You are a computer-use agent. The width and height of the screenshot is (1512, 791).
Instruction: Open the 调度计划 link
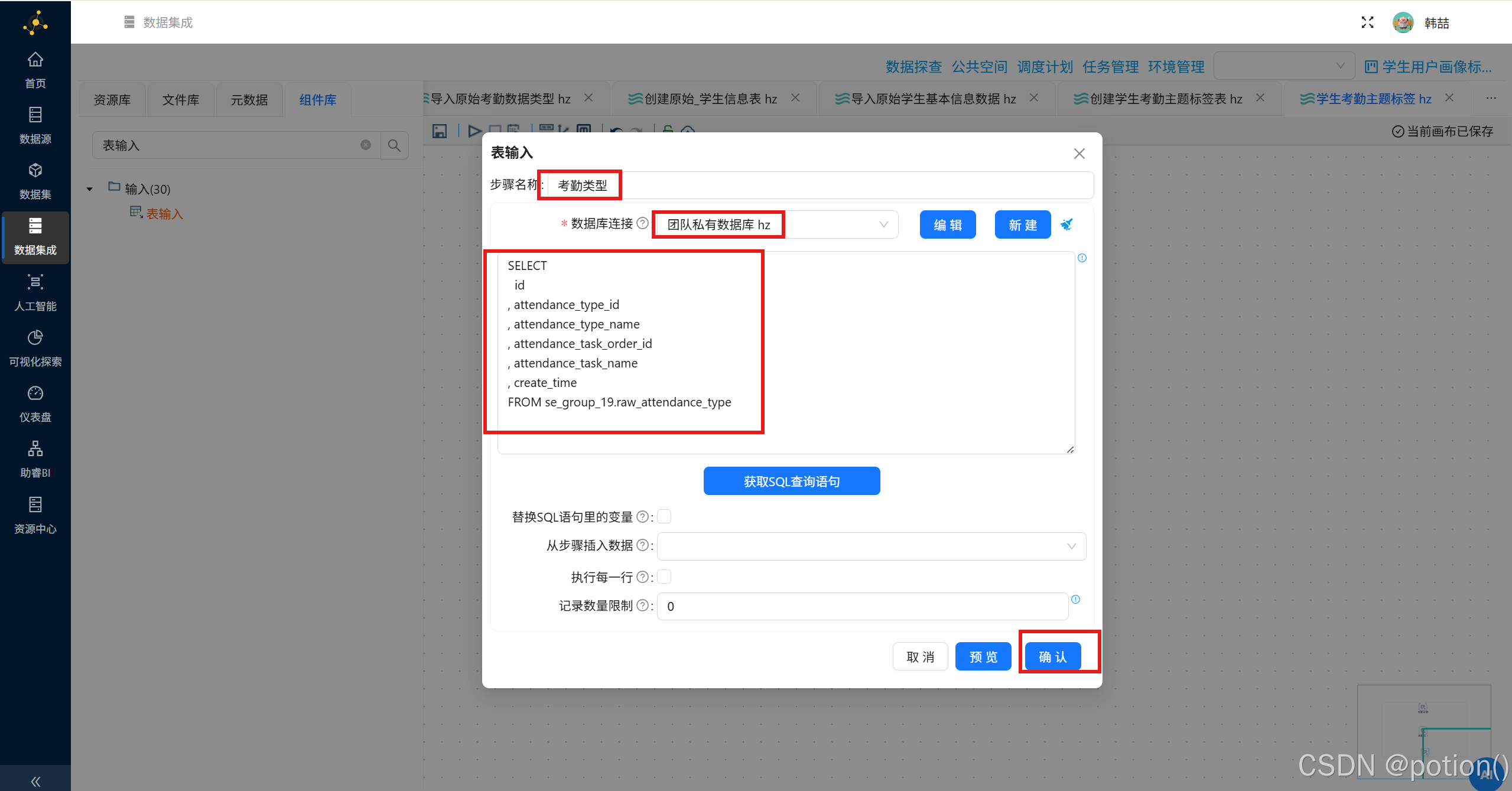click(x=1045, y=67)
